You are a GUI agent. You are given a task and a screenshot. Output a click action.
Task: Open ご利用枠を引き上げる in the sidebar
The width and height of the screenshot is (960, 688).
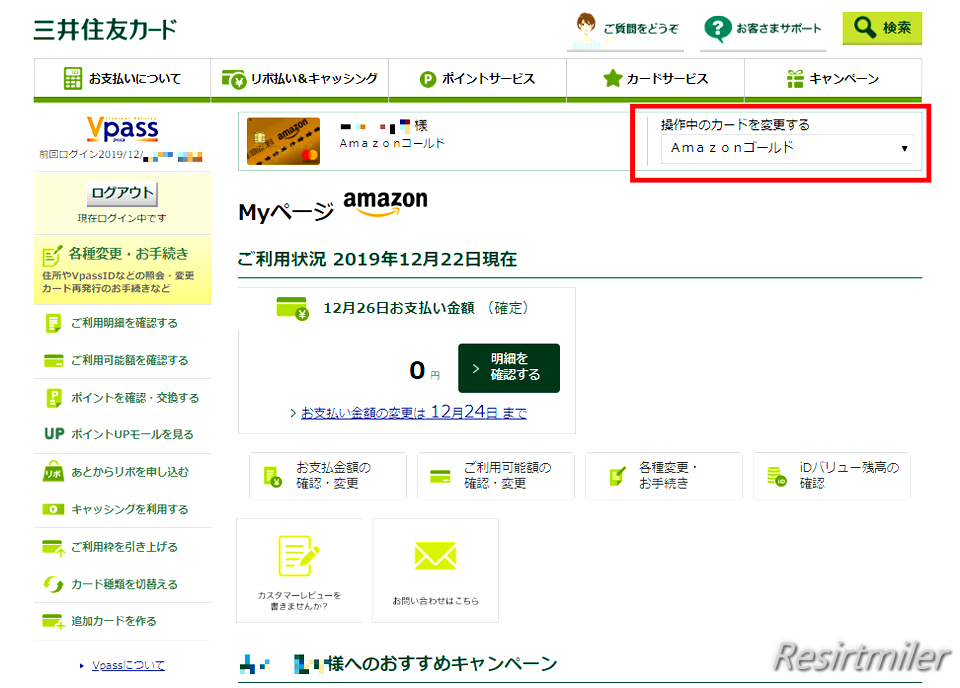[x=122, y=547]
